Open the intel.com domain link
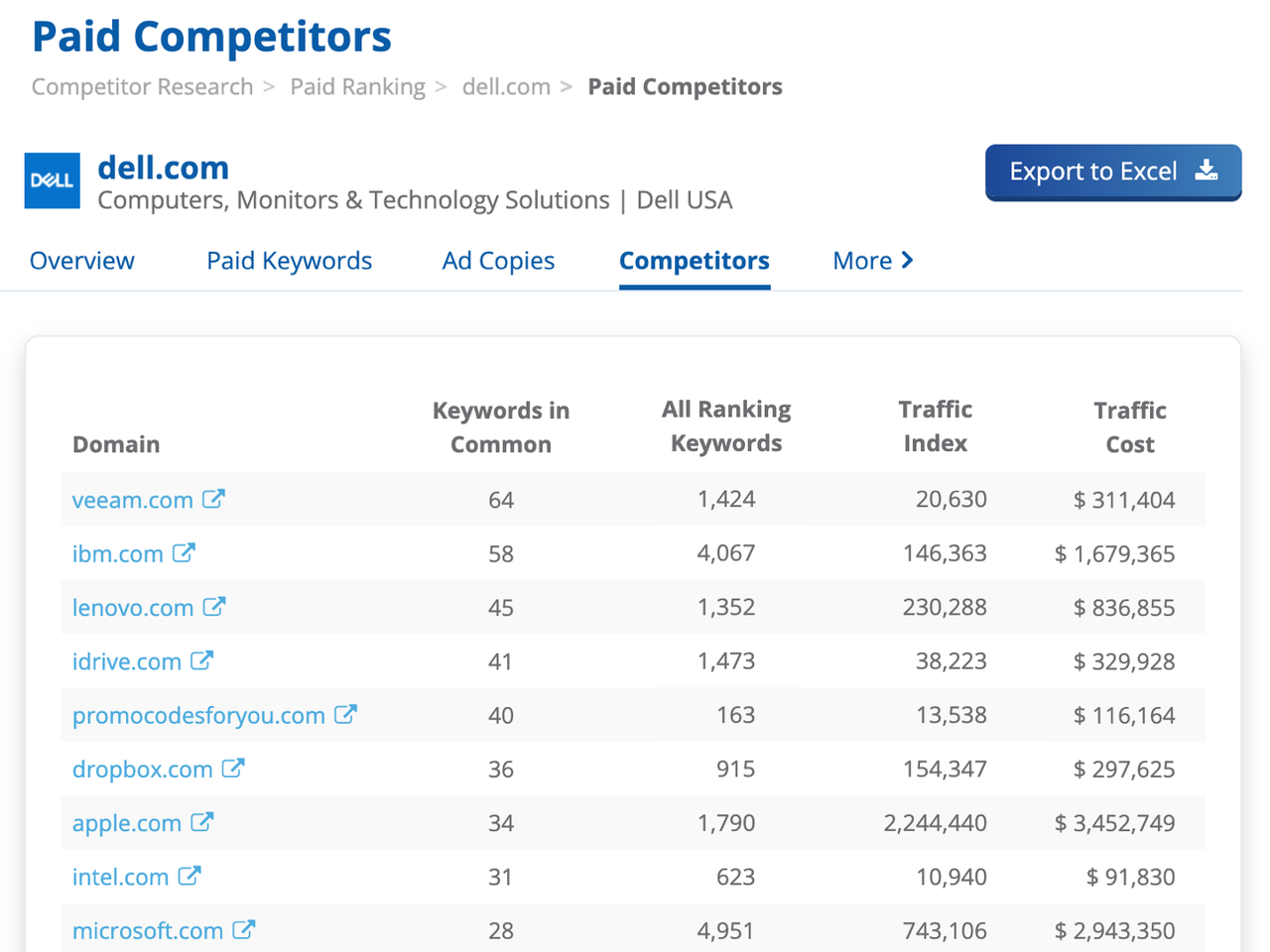This screenshot has width=1270, height=952. tap(120, 877)
